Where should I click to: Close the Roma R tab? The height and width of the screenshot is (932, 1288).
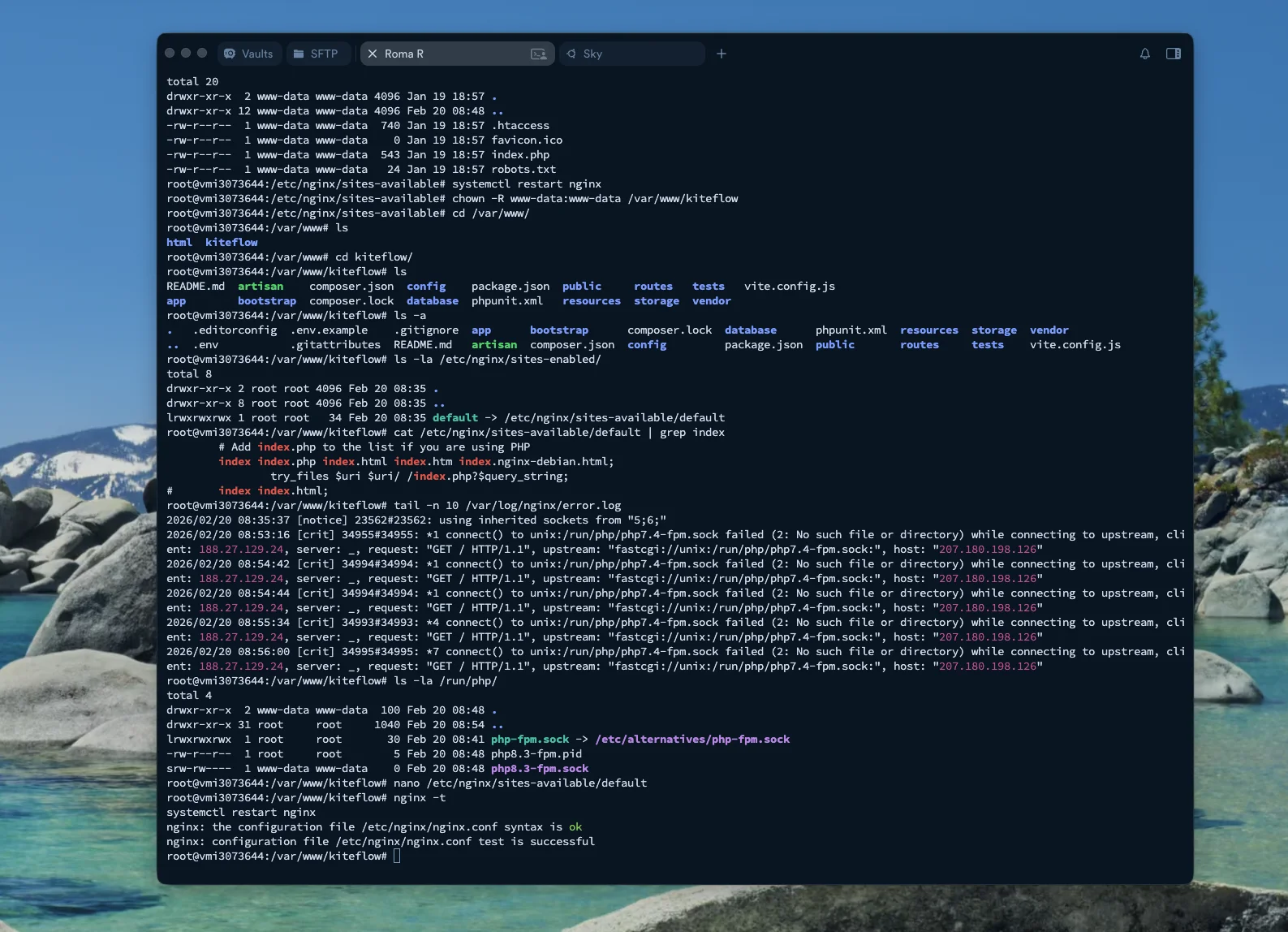point(373,54)
